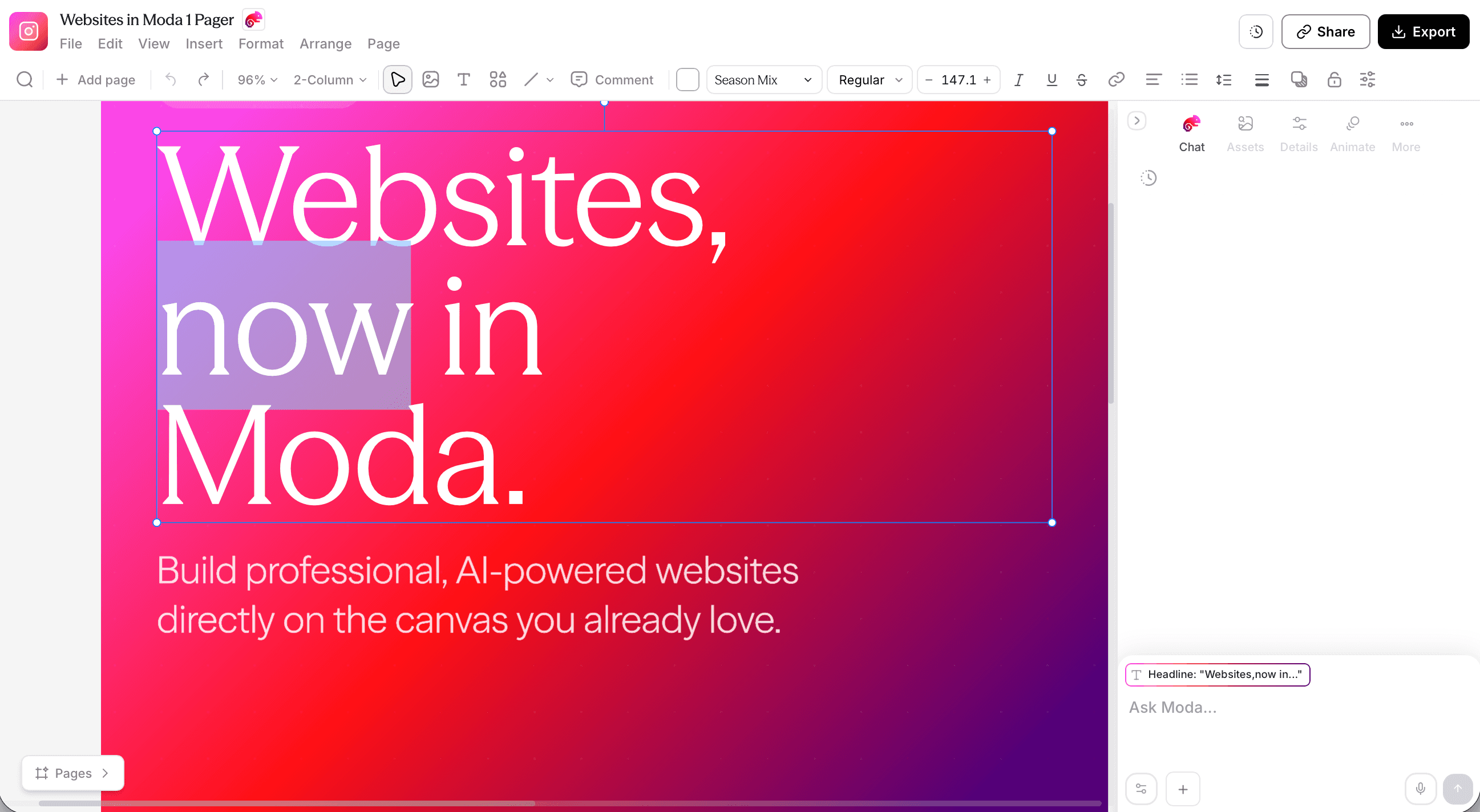This screenshot has height=812, width=1480.
Task: Click the horizontal canvas scrollbar
Action: tap(286, 803)
